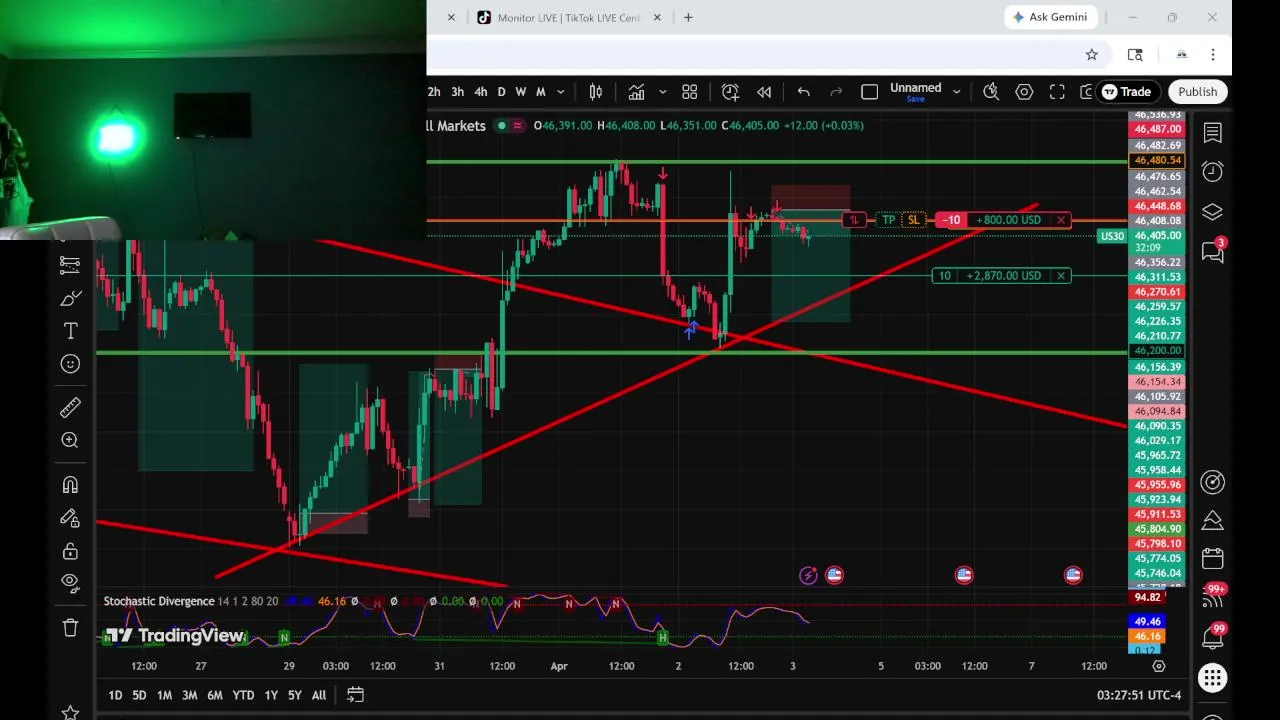Open the emoji icons tool

click(x=70, y=364)
